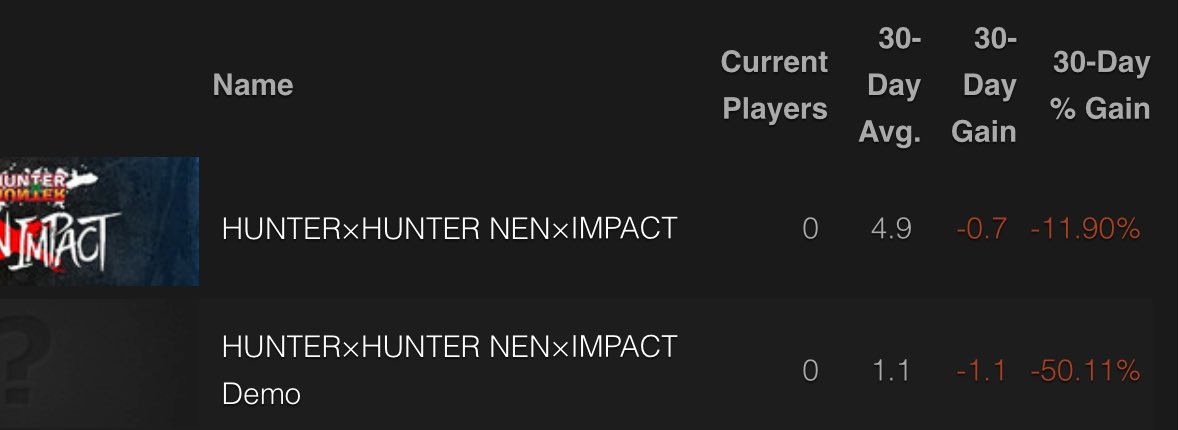This screenshot has width=1178, height=430.
Task: Sort by 30-Day Gain column header
Action: tap(985, 85)
